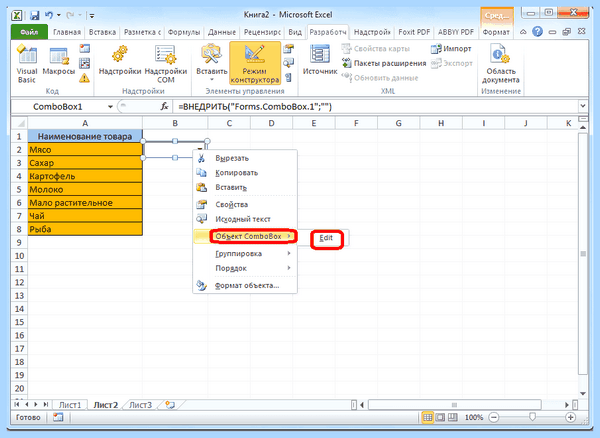The image size is (600, 438).
Task: Choose Исходный текст in context menu
Action: 245,219
